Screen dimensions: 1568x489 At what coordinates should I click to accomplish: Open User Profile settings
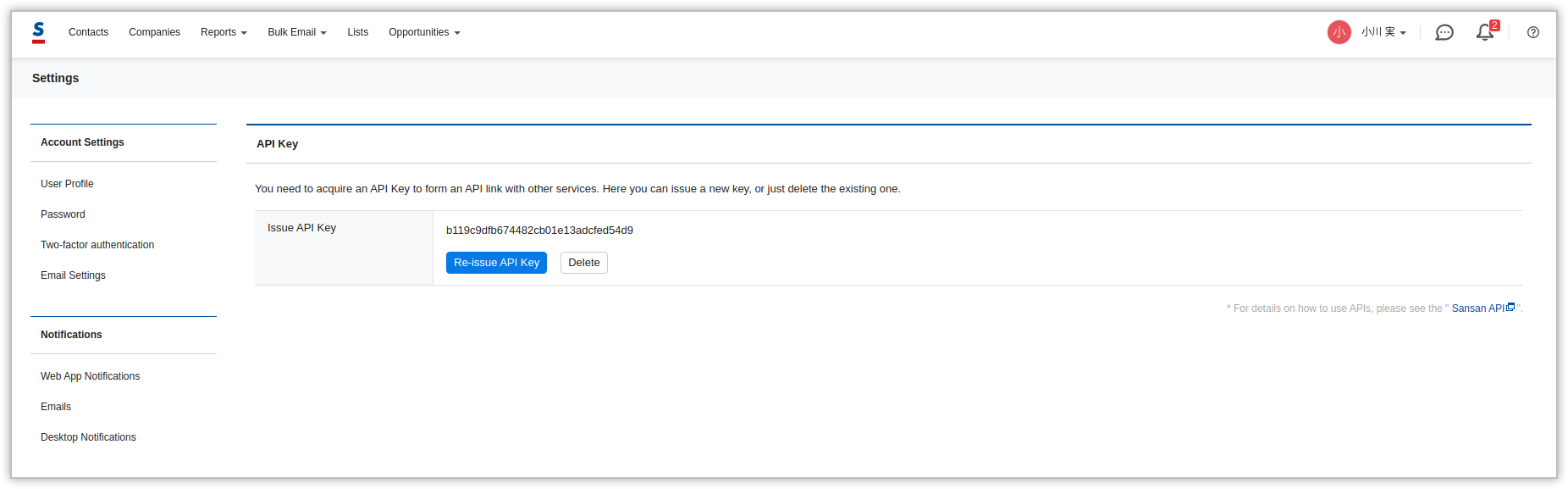(x=67, y=184)
